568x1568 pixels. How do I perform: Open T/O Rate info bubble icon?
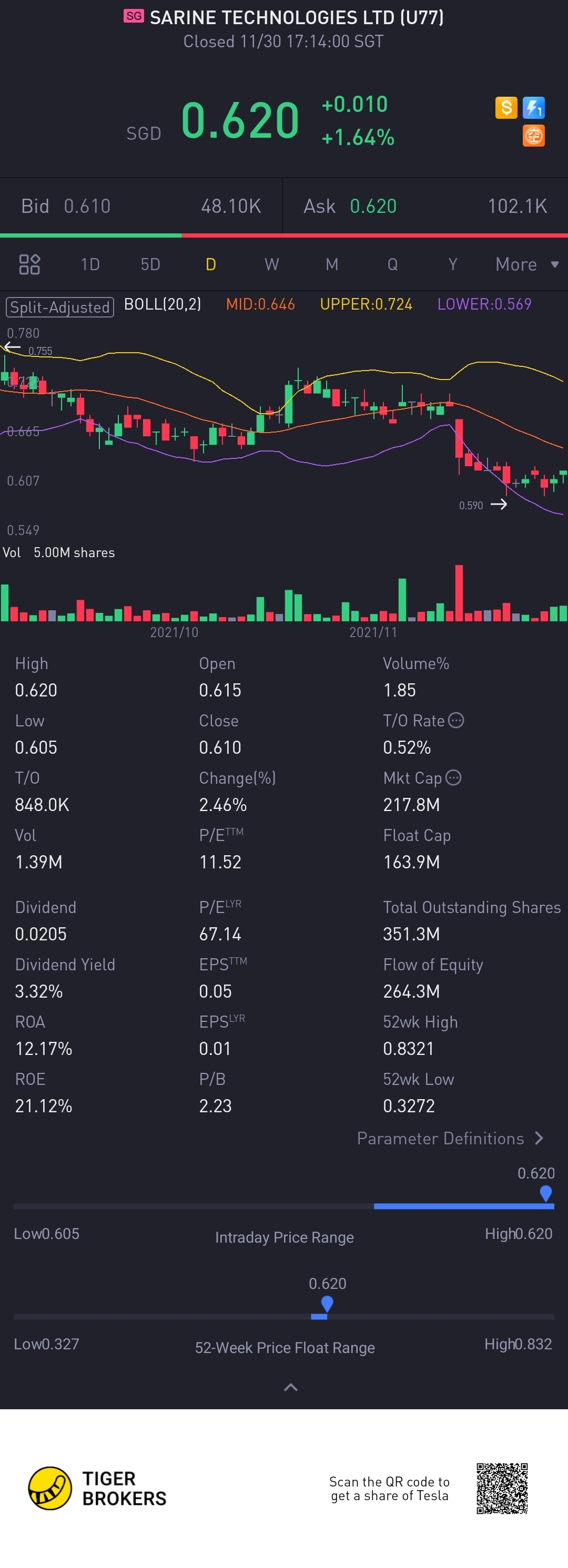(x=456, y=720)
